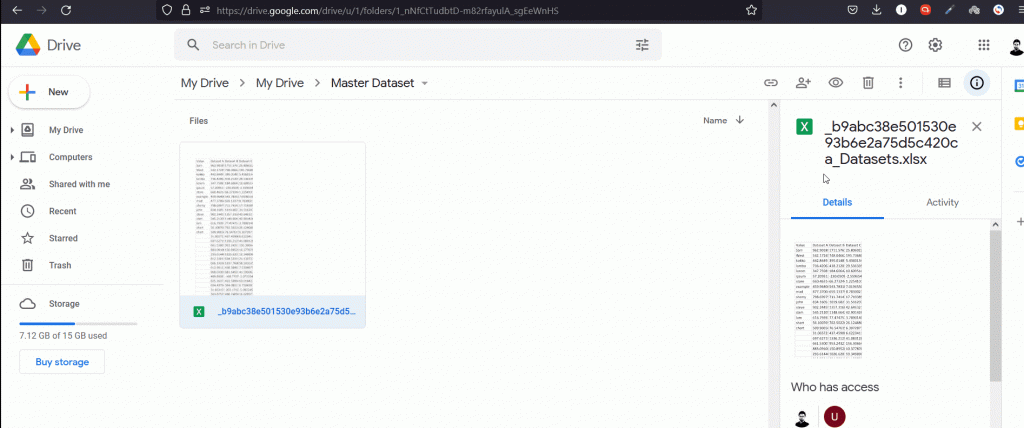The image size is (1024, 428).
Task: Toggle the View details info panel
Action: pos(977,83)
